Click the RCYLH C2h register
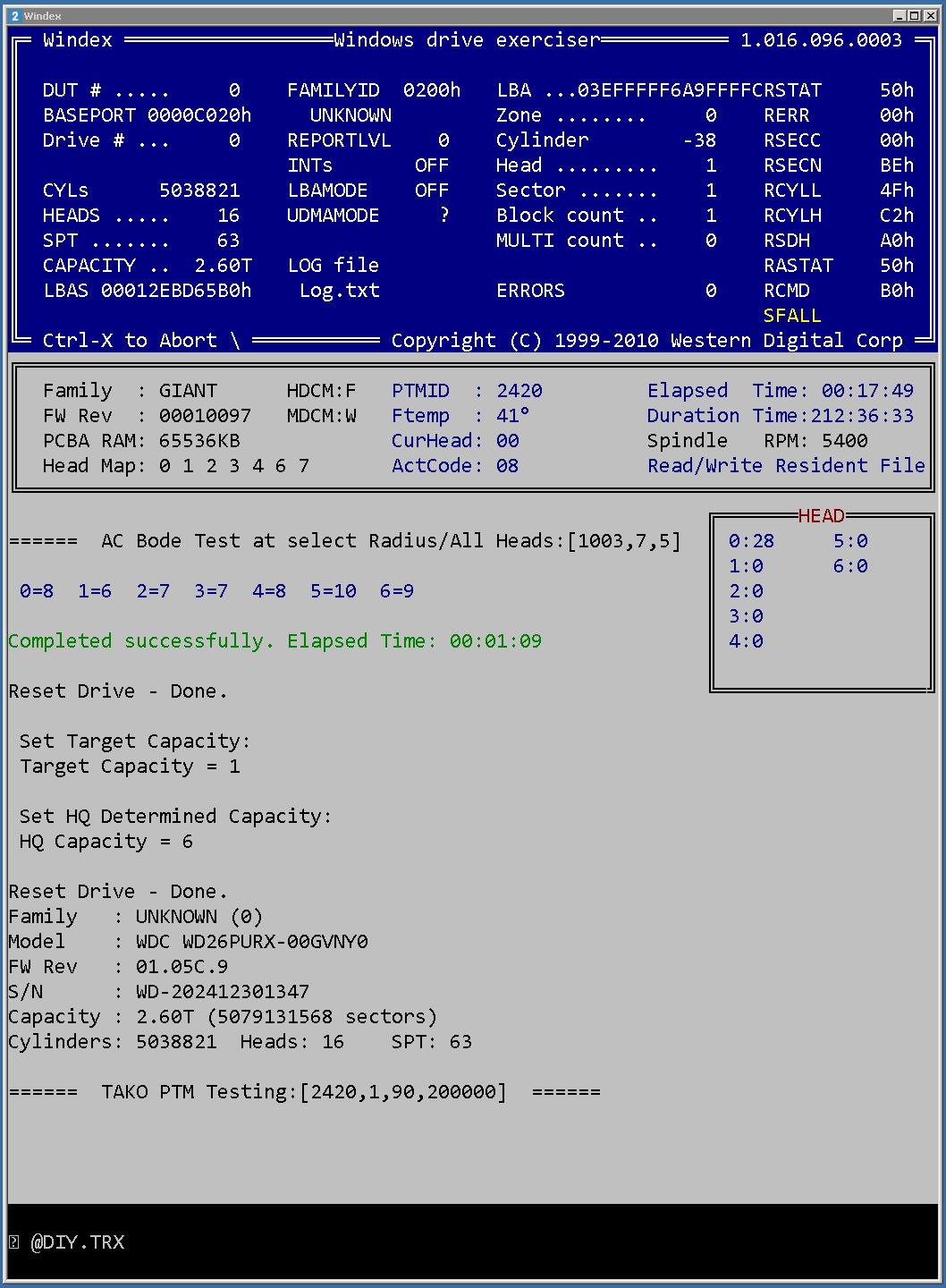This screenshot has width=946, height=1288. (x=839, y=216)
